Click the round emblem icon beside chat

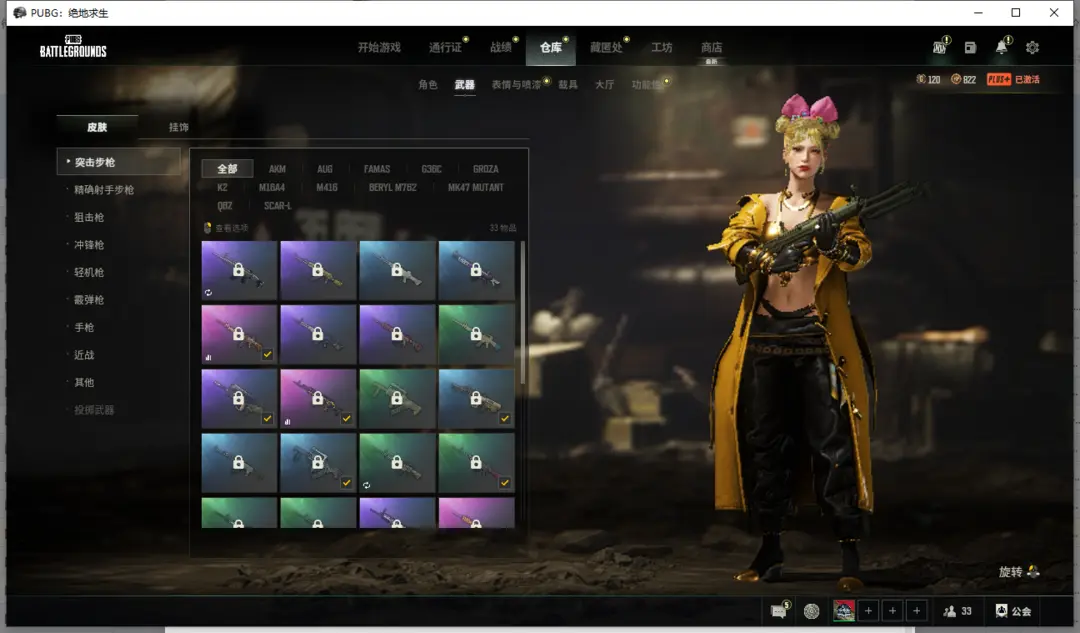pos(812,611)
